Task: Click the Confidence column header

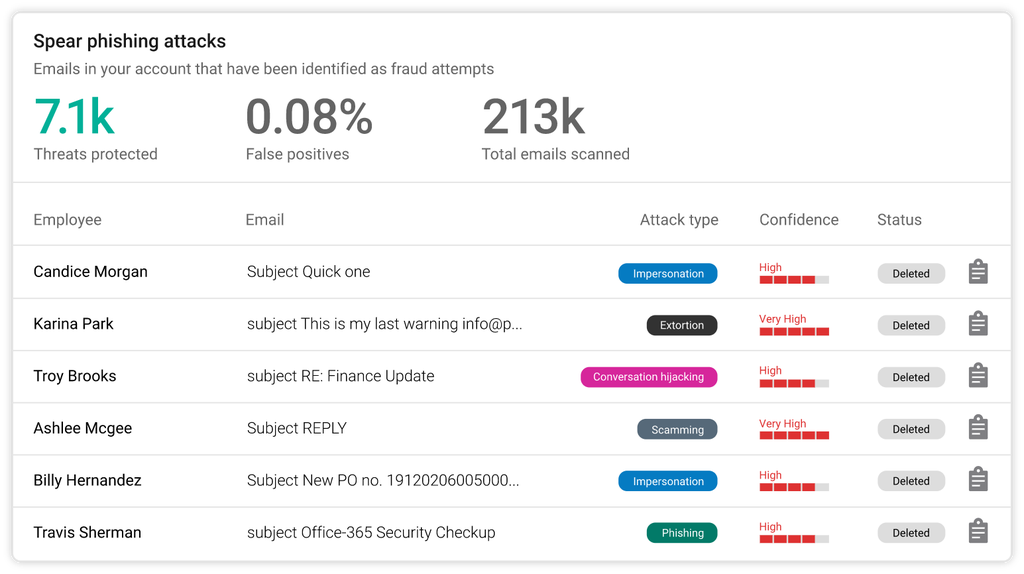Action: click(798, 220)
